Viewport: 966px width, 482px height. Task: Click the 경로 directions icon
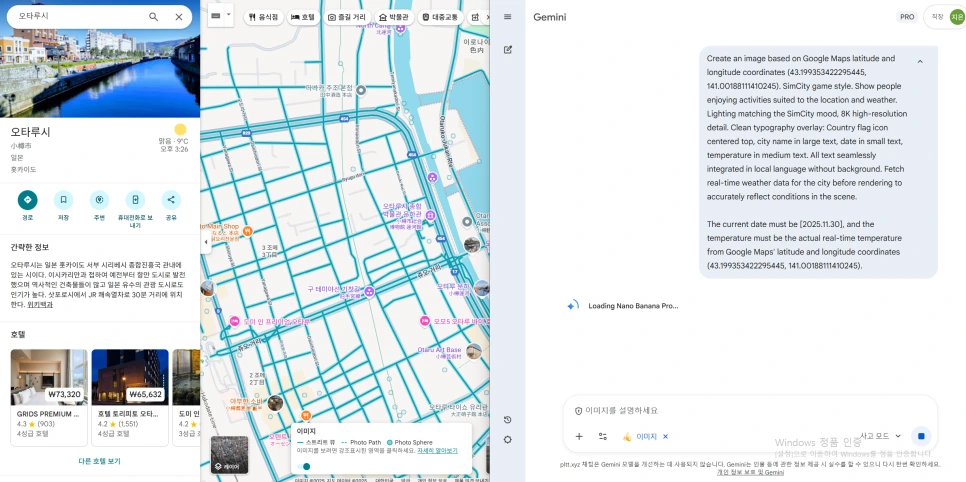point(27,200)
